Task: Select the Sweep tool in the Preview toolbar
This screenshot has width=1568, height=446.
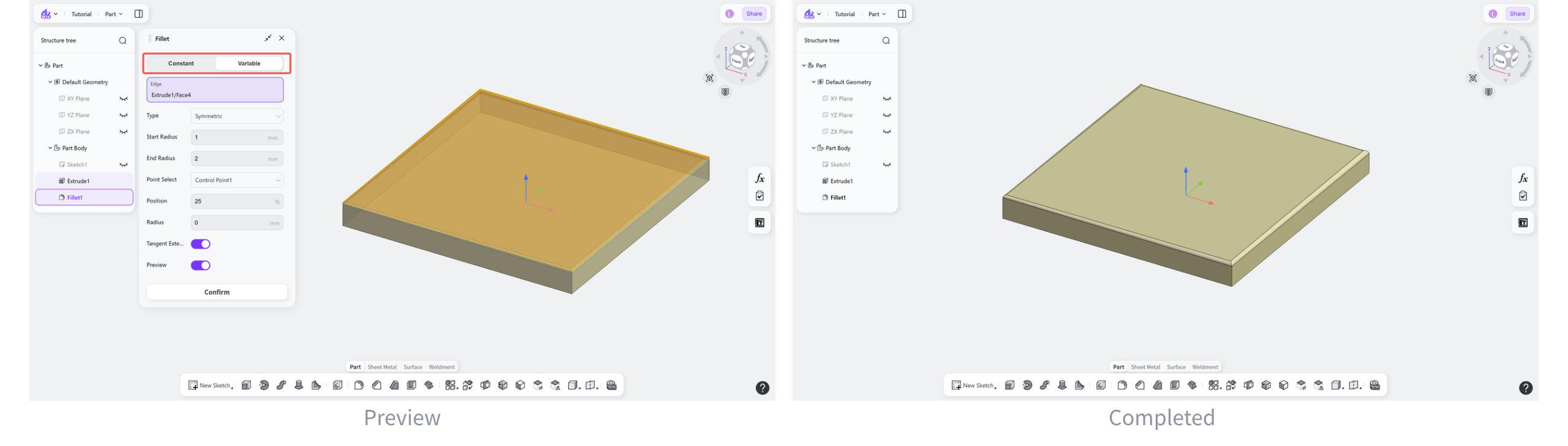Action: point(281,385)
